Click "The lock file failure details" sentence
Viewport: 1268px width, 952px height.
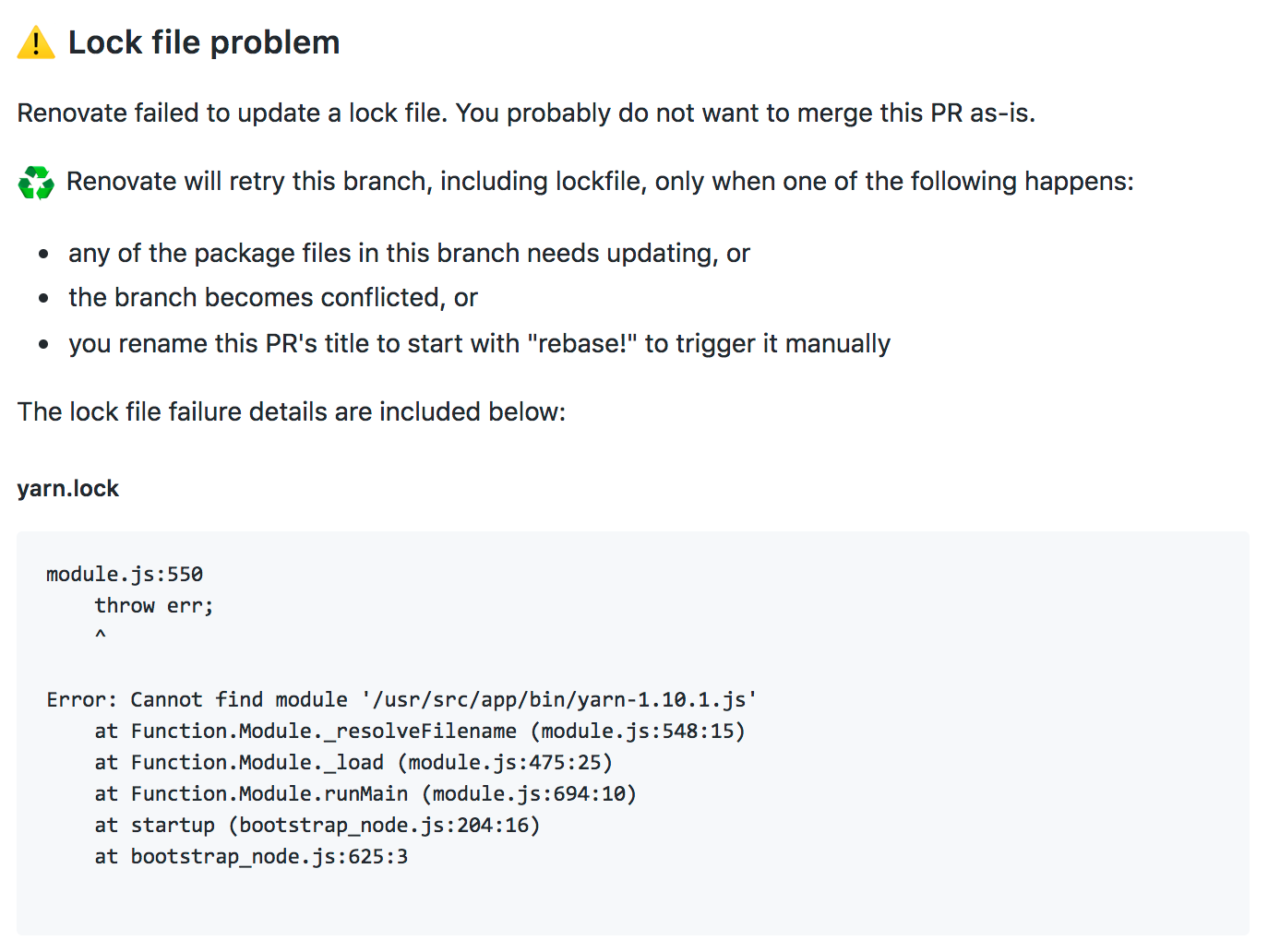[292, 411]
